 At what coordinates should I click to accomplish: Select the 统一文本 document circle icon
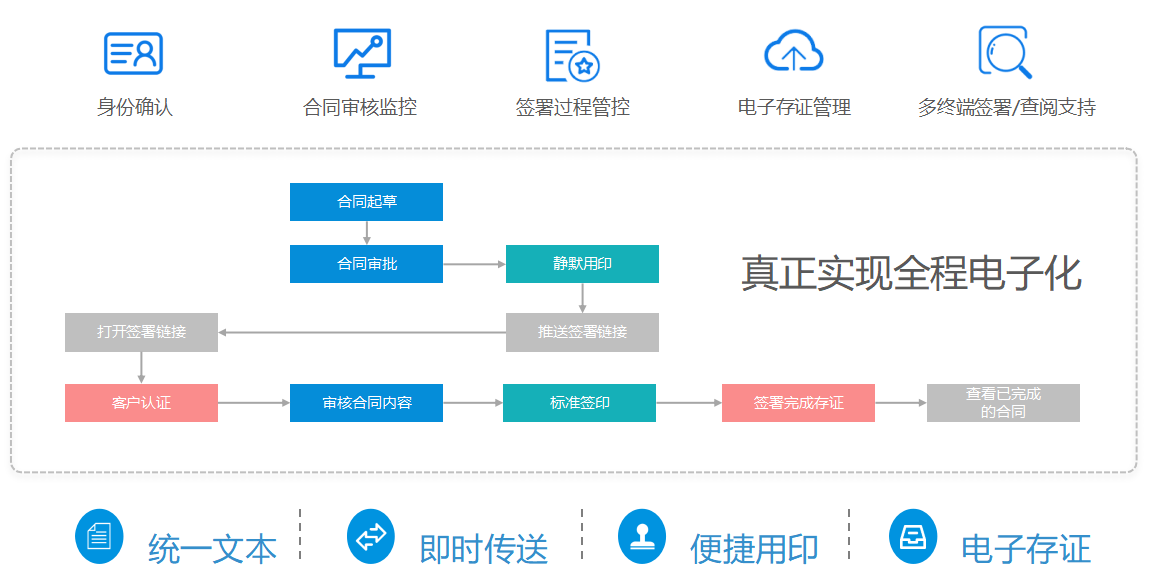click(x=99, y=536)
